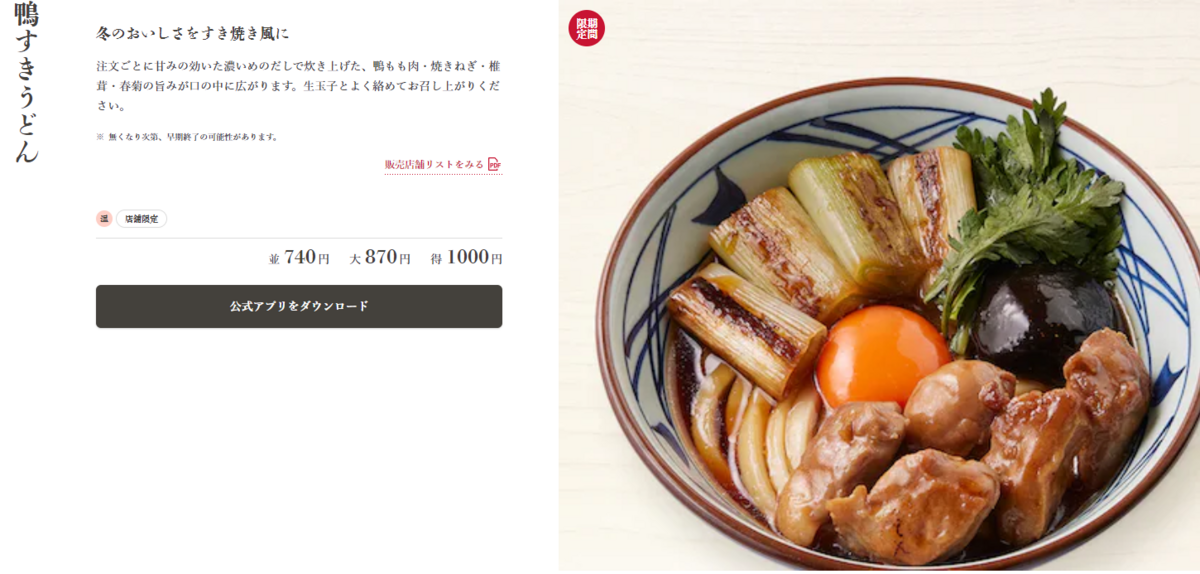Click the vertical 鴨すきうどん title

point(26,83)
